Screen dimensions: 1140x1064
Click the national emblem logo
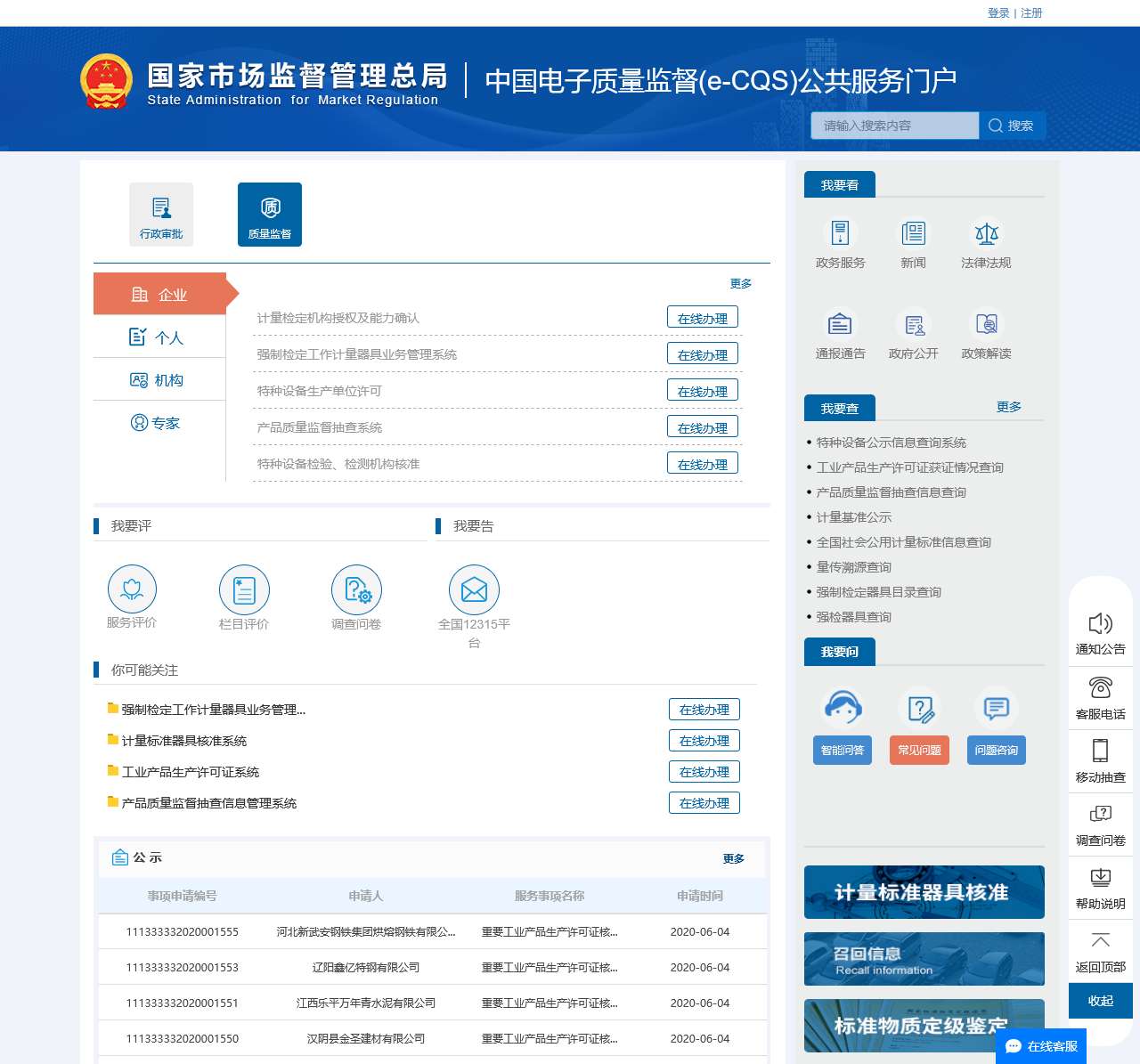pos(106,81)
